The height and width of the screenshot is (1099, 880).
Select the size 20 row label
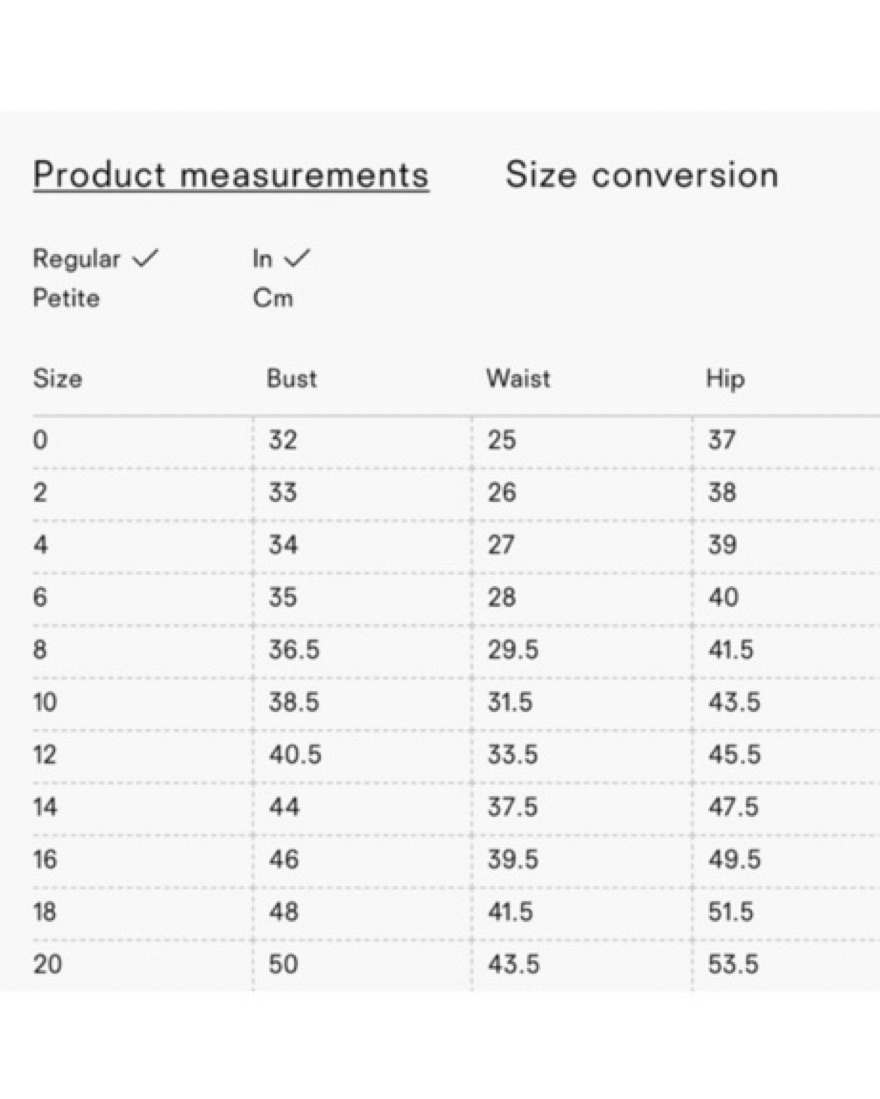coord(47,964)
